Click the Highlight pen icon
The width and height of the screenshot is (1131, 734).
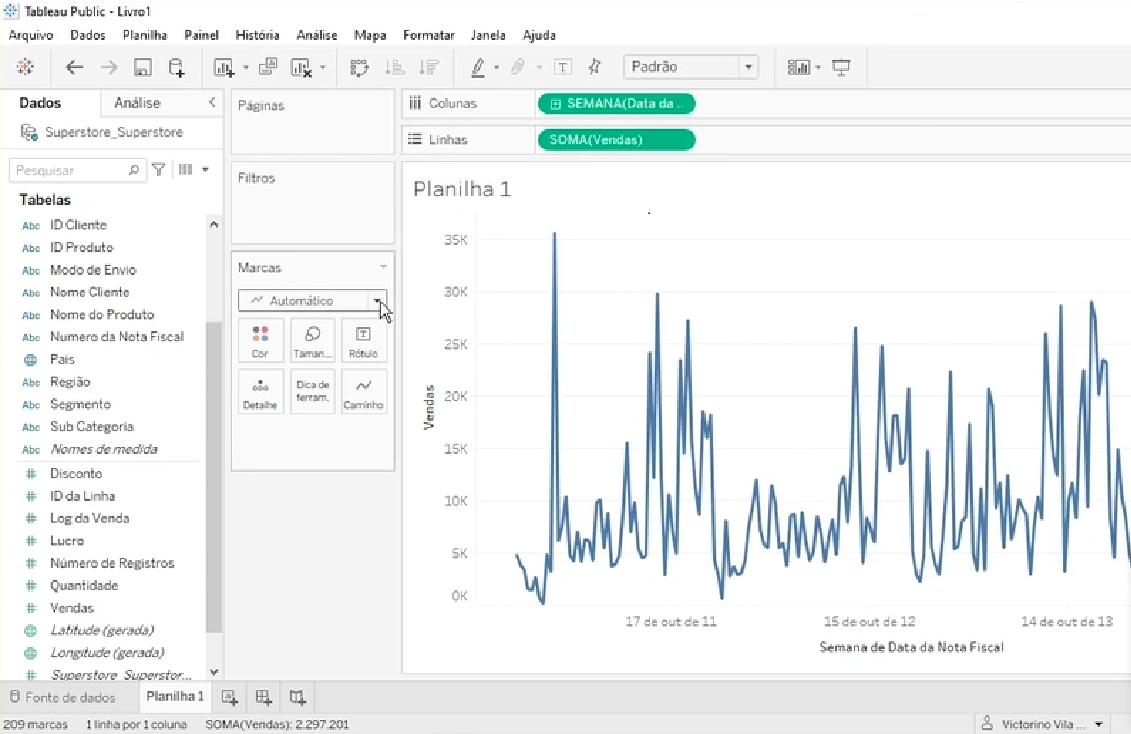pyautogui.click(x=480, y=67)
